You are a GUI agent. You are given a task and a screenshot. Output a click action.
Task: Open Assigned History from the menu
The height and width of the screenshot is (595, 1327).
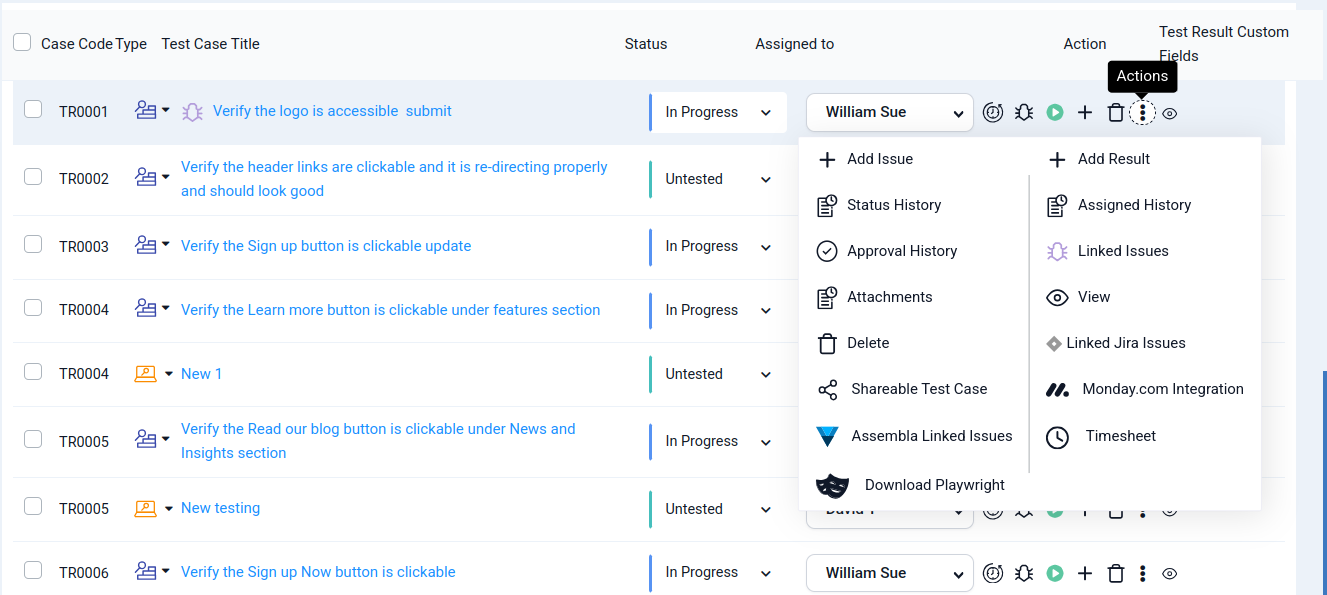1119,205
